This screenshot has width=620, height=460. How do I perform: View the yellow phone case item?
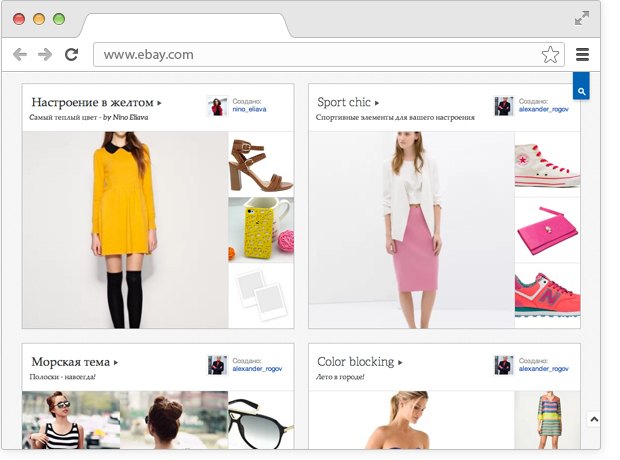click(261, 230)
